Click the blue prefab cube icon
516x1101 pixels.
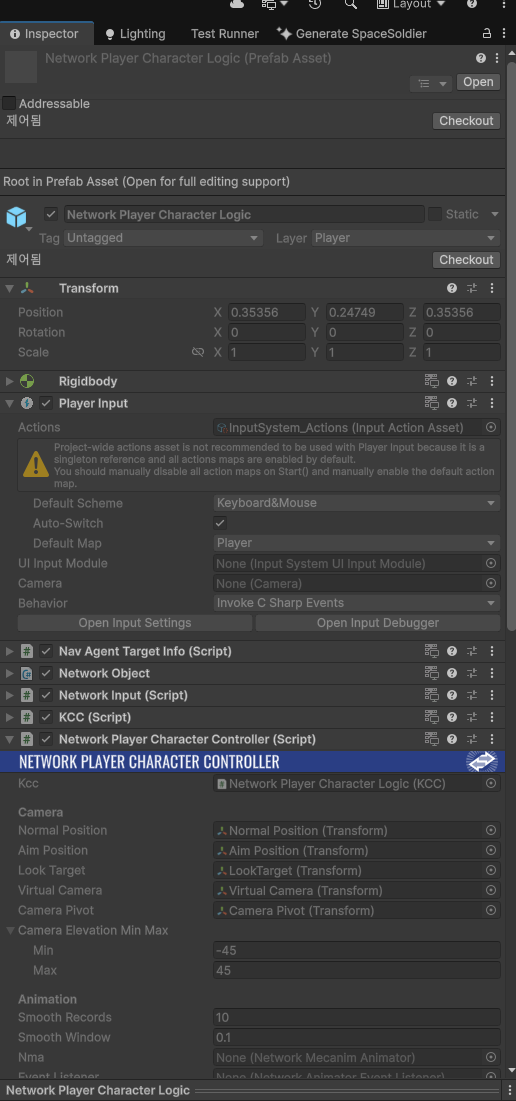pyautogui.click(x=16, y=216)
